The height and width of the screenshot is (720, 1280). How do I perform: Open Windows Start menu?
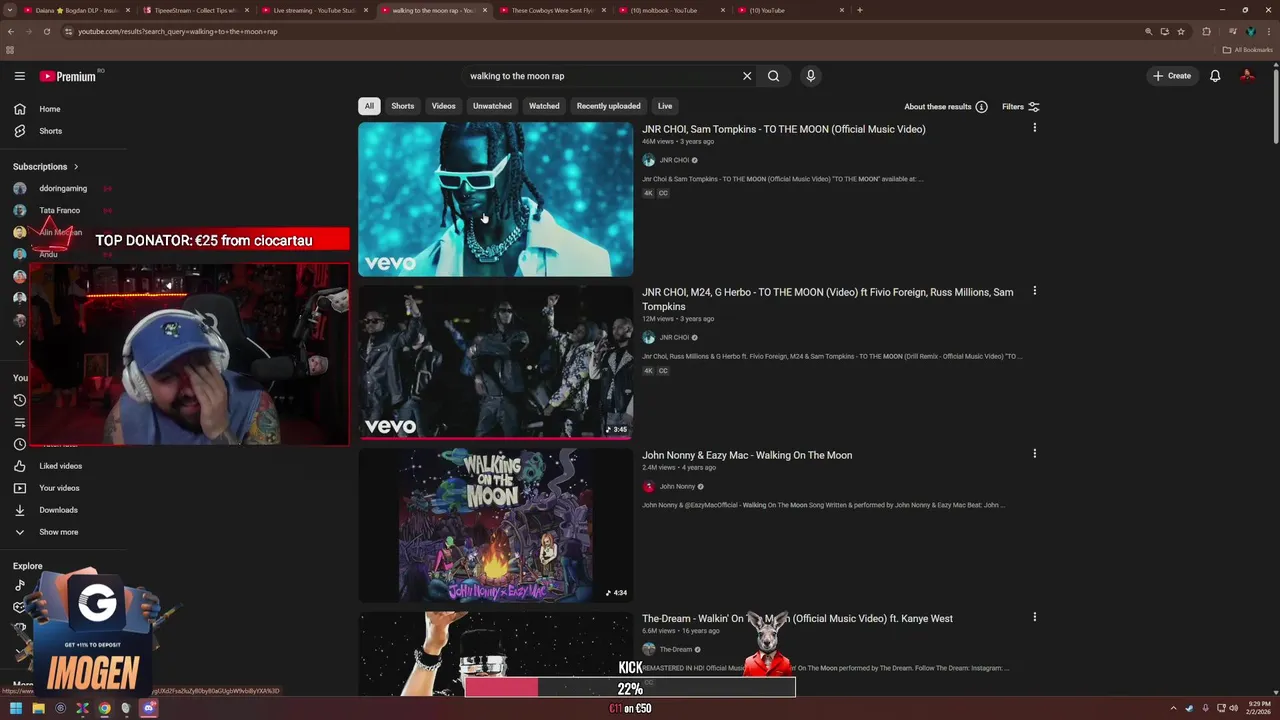16,709
